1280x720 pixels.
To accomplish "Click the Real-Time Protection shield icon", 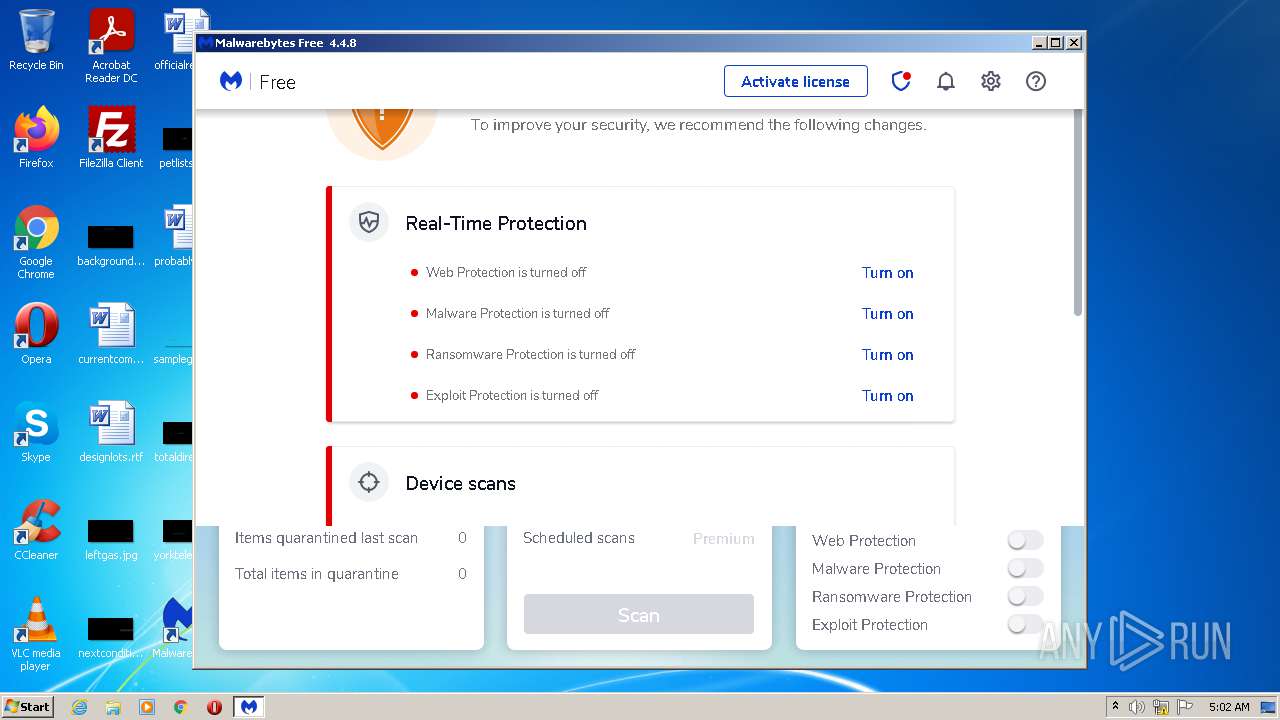I will click(x=369, y=222).
